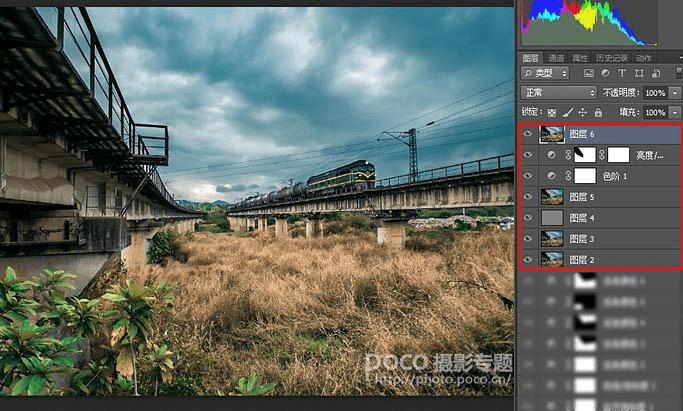Select the 色阶 1 white mask thumbnail
This screenshot has height=411, width=683.
(585, 176)
